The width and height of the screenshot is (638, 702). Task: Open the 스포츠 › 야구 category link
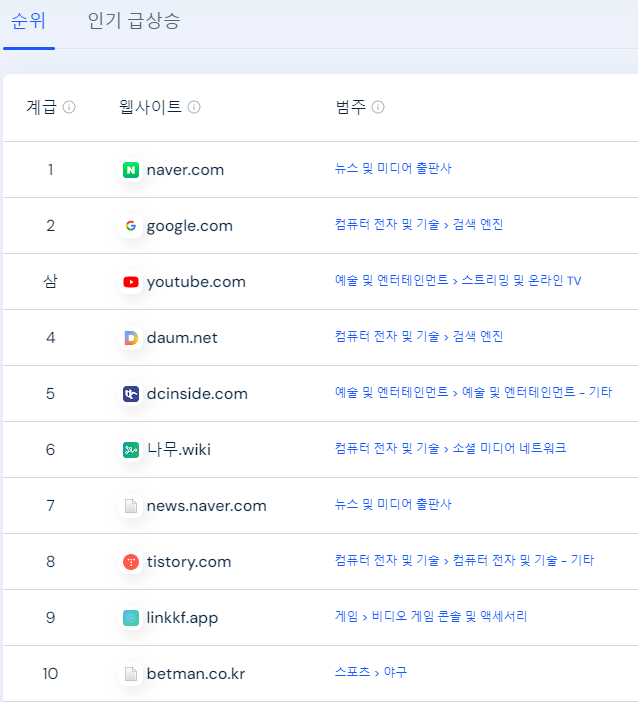pyautogui.click(x=371, y=672)
